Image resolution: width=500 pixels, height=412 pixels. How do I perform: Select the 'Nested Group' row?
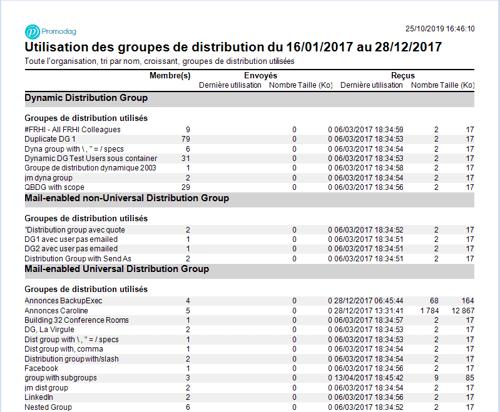tap(249, 407)
